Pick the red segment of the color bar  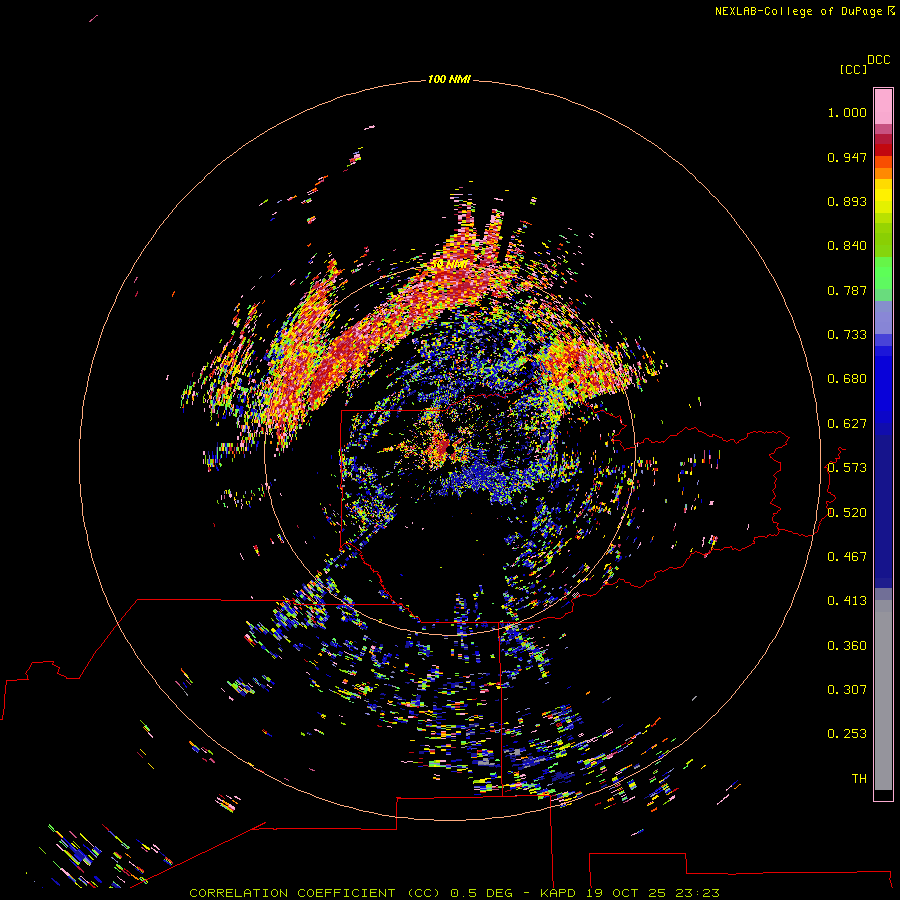pos(883,150)
